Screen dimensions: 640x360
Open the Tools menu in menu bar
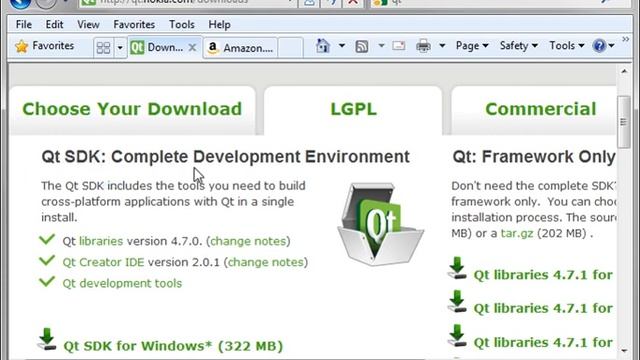click(182, 25)
